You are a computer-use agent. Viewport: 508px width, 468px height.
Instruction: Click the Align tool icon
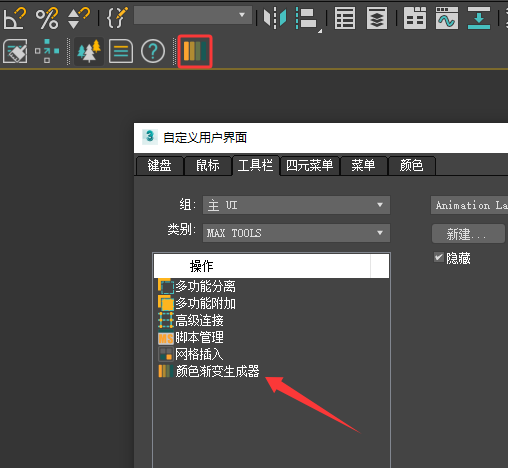307,19
